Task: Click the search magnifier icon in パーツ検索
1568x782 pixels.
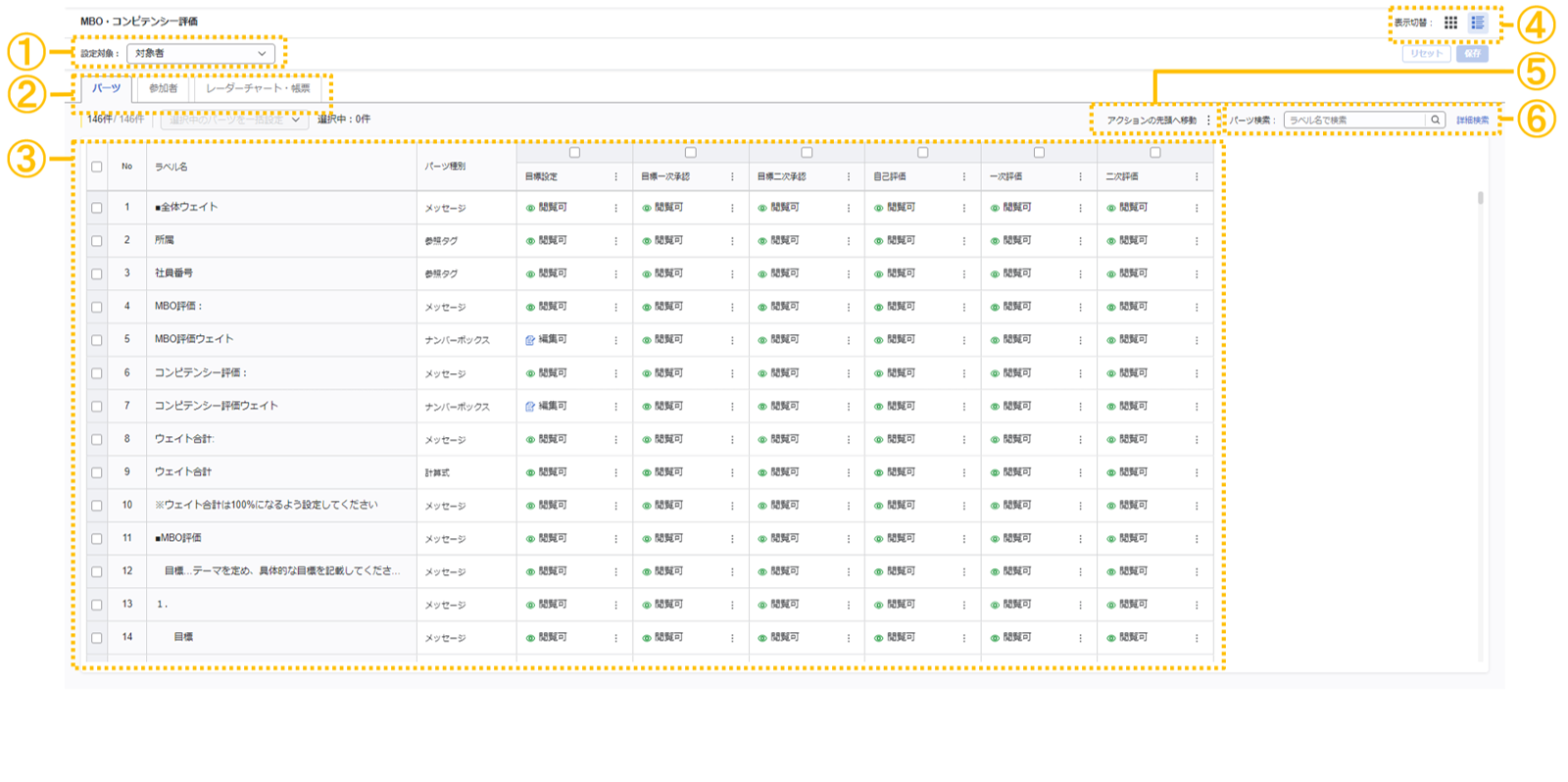Action: (1435, 120)
